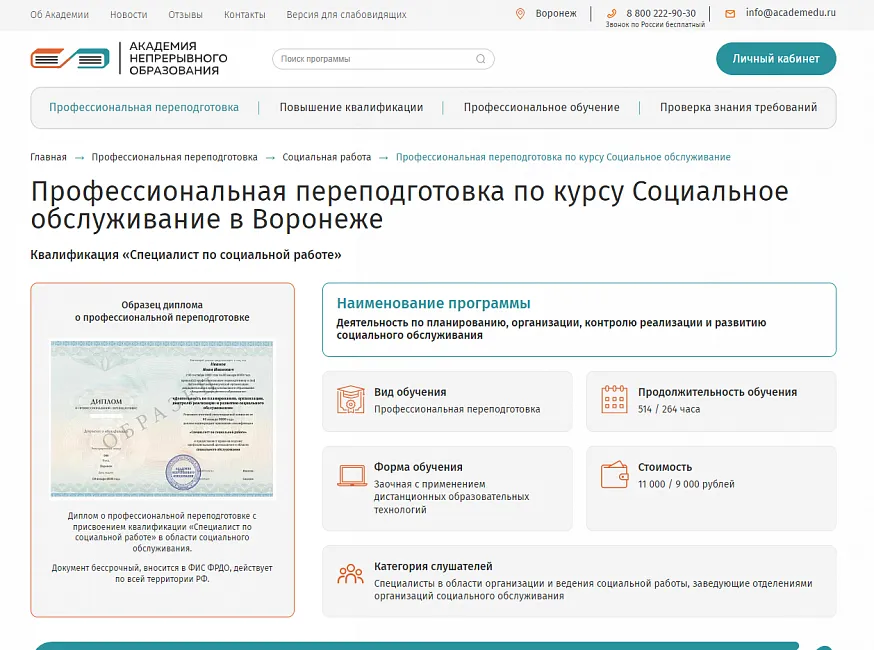Click the Документ бессрочный ФИС ФРДО text
The width and height of the screenshot is (874, 650).
click(x=162, y=574)
